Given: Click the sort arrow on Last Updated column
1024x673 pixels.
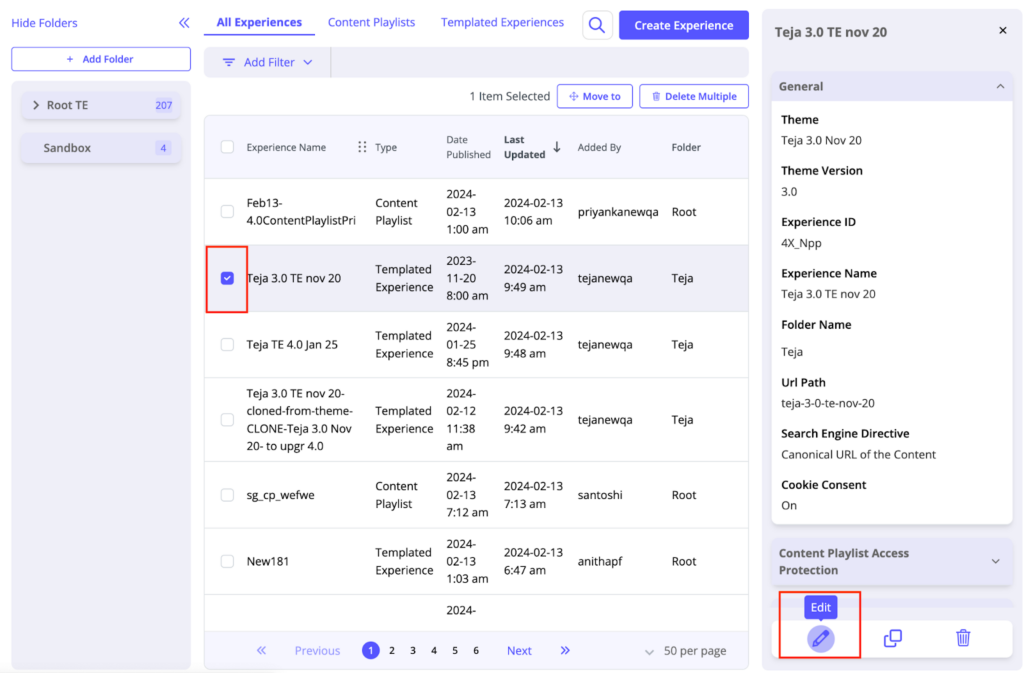Looking at the screenshot, I should (556, 146).
